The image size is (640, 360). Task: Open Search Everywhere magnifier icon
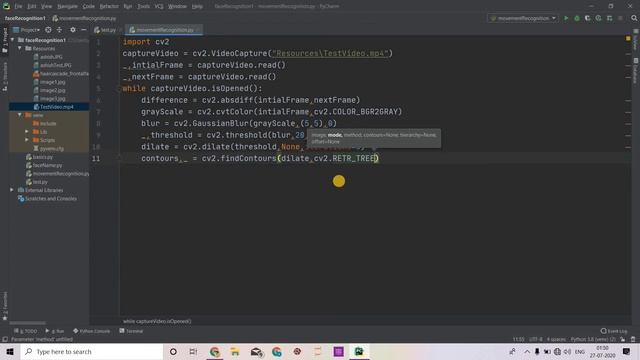click(634, 18)
